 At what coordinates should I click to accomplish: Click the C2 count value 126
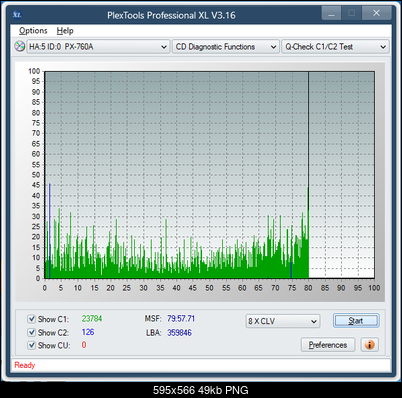coord(88,332)
